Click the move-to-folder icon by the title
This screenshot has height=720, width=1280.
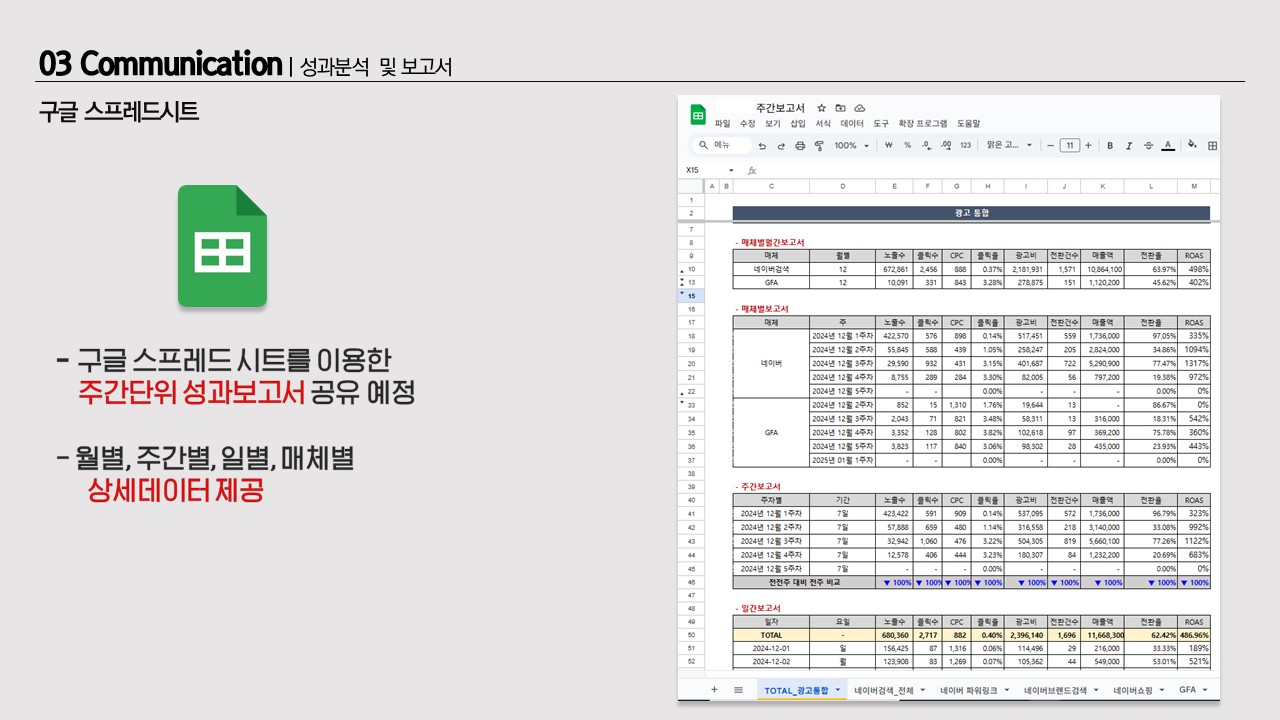840,108
